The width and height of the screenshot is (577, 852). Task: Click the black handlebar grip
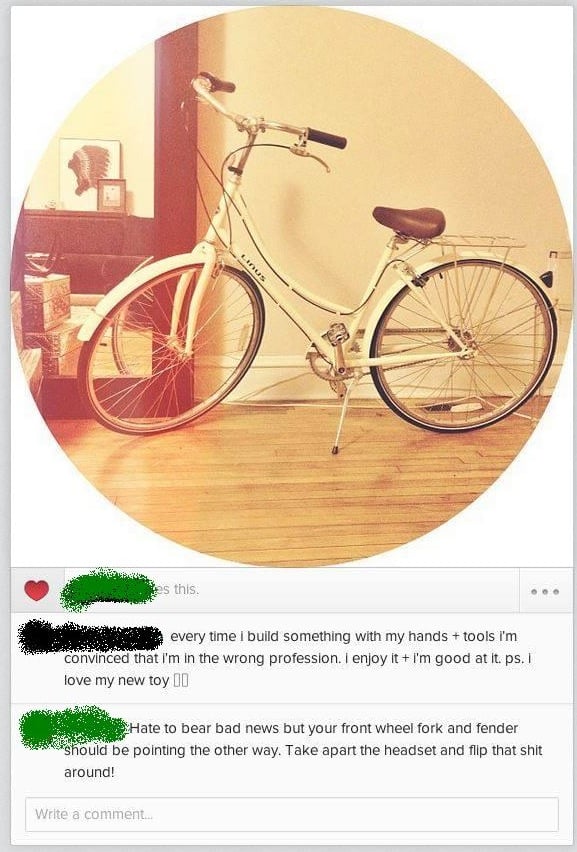pos(327,139)
